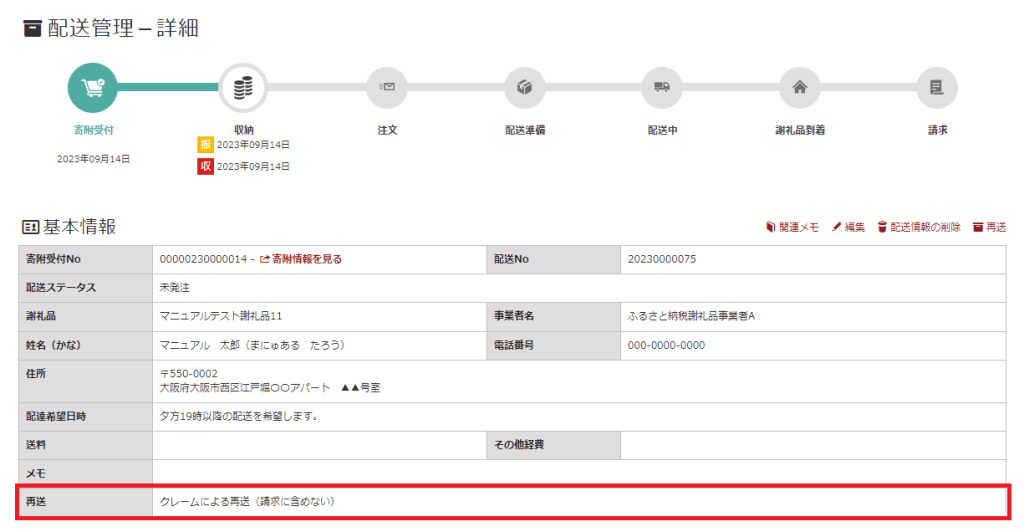Screen dimensions: 1024x532
Task: Click the 収納 coins step icon
Action: (243, 88)
